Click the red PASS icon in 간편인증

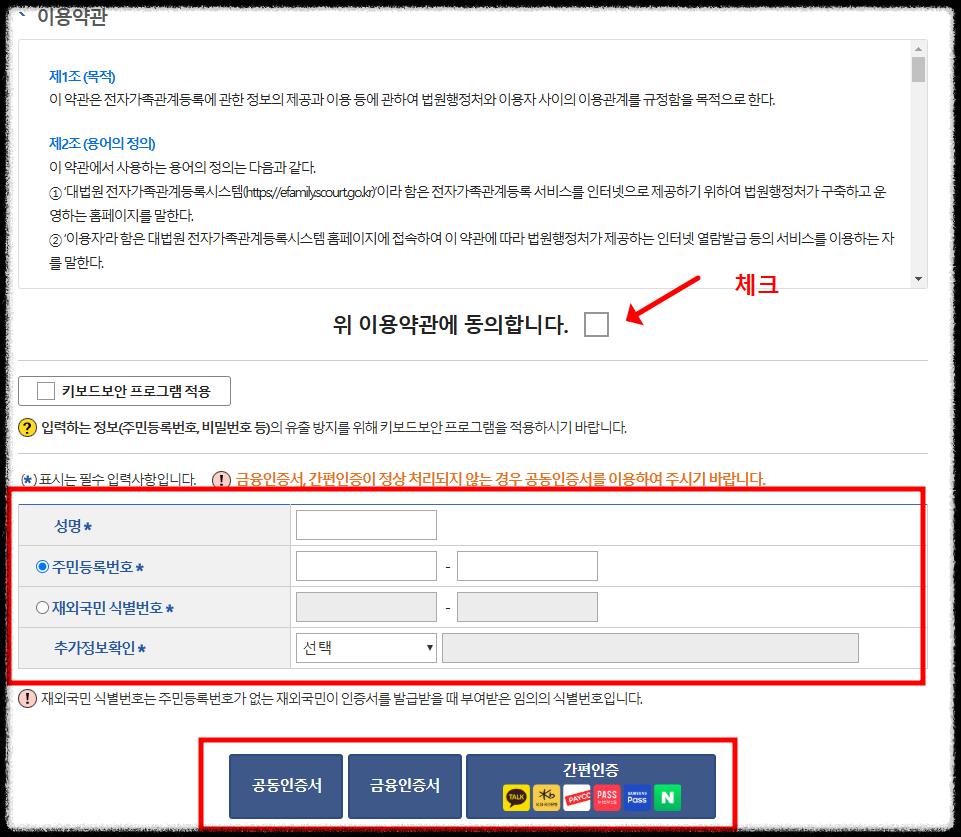pos(607,797)
